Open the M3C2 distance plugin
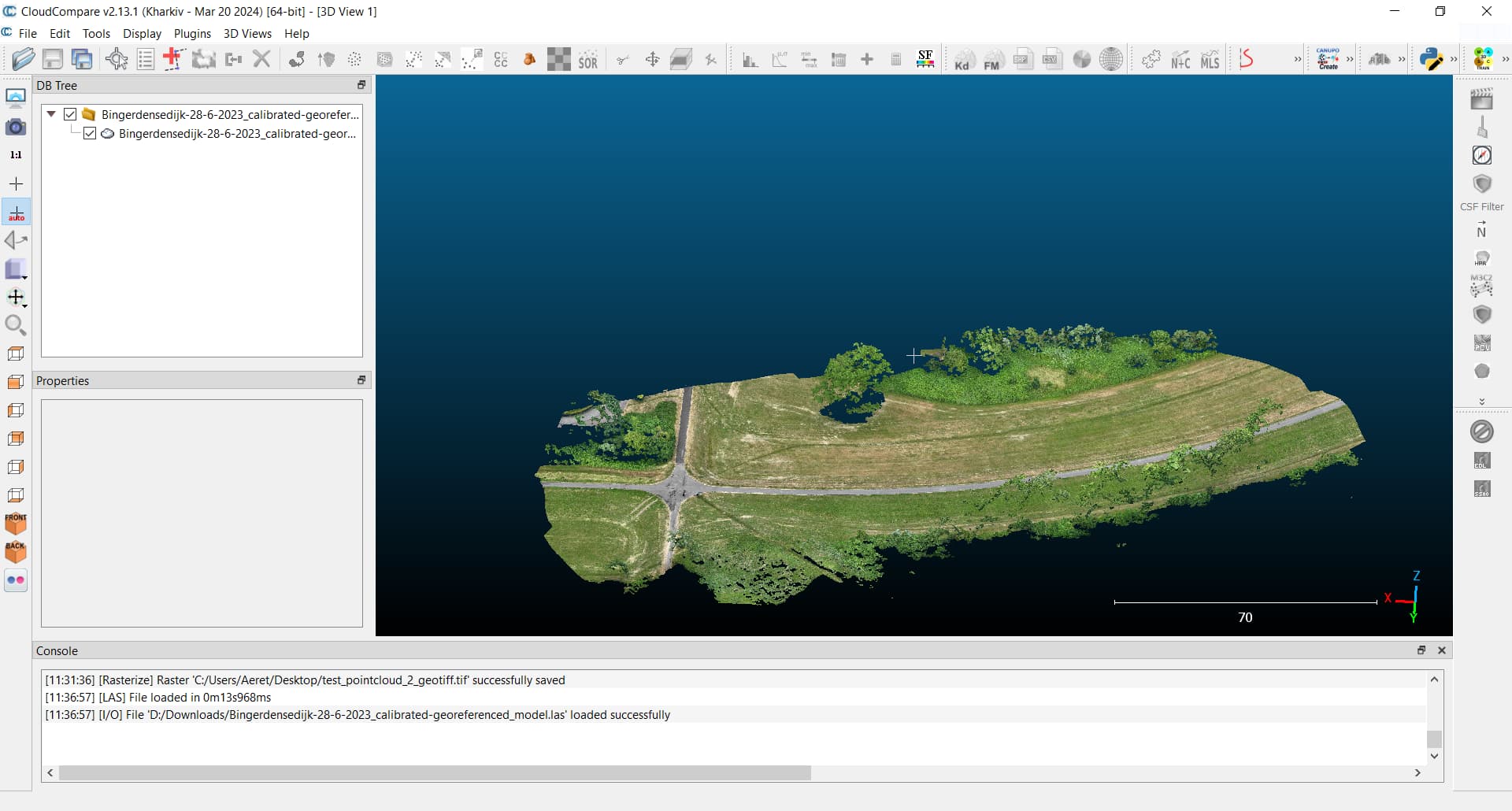 [1483, 286]
